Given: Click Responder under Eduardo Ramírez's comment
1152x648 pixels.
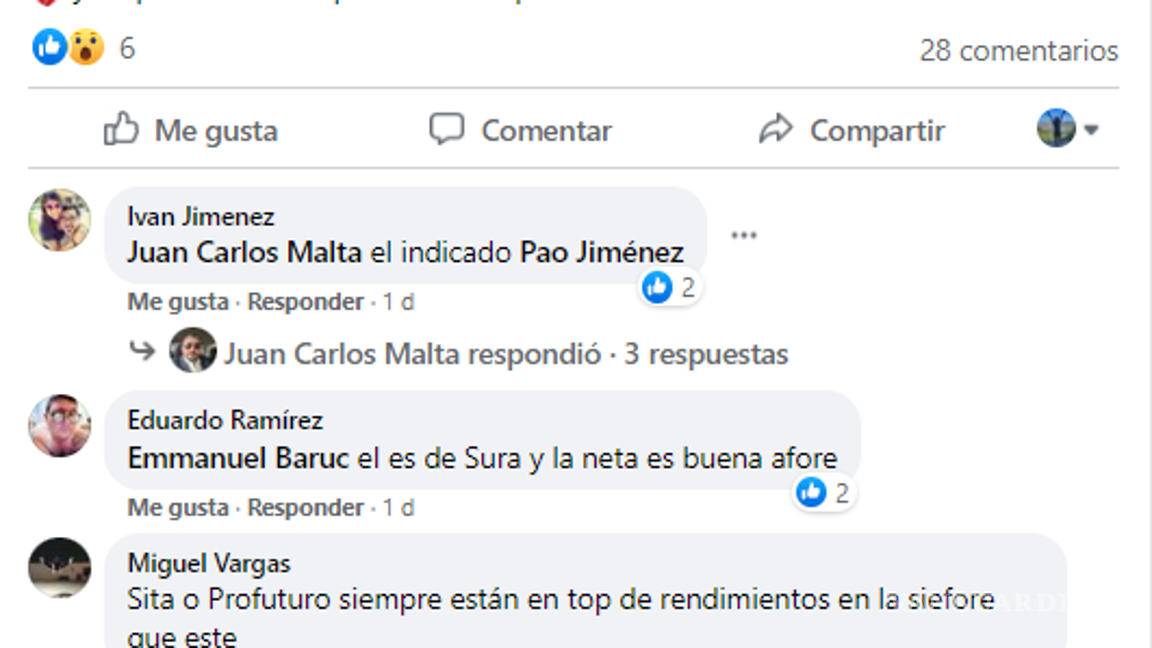Looking at the screenshot, I should tap(305, 507).
